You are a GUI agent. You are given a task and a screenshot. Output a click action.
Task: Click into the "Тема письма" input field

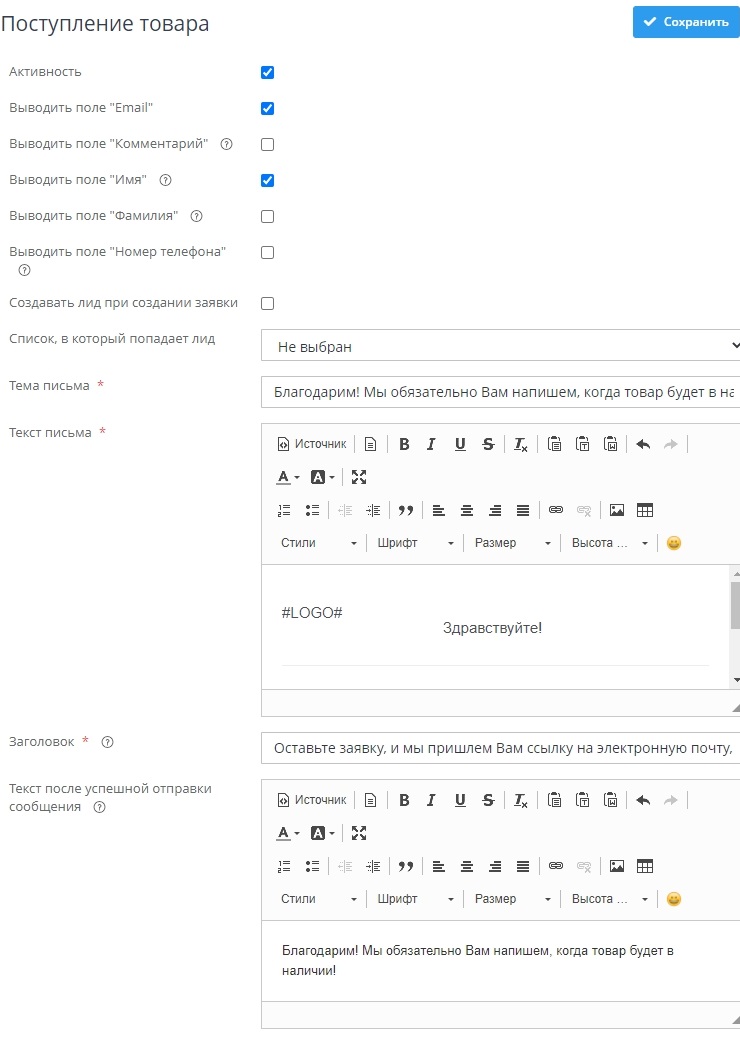click(x=500, y=392)
